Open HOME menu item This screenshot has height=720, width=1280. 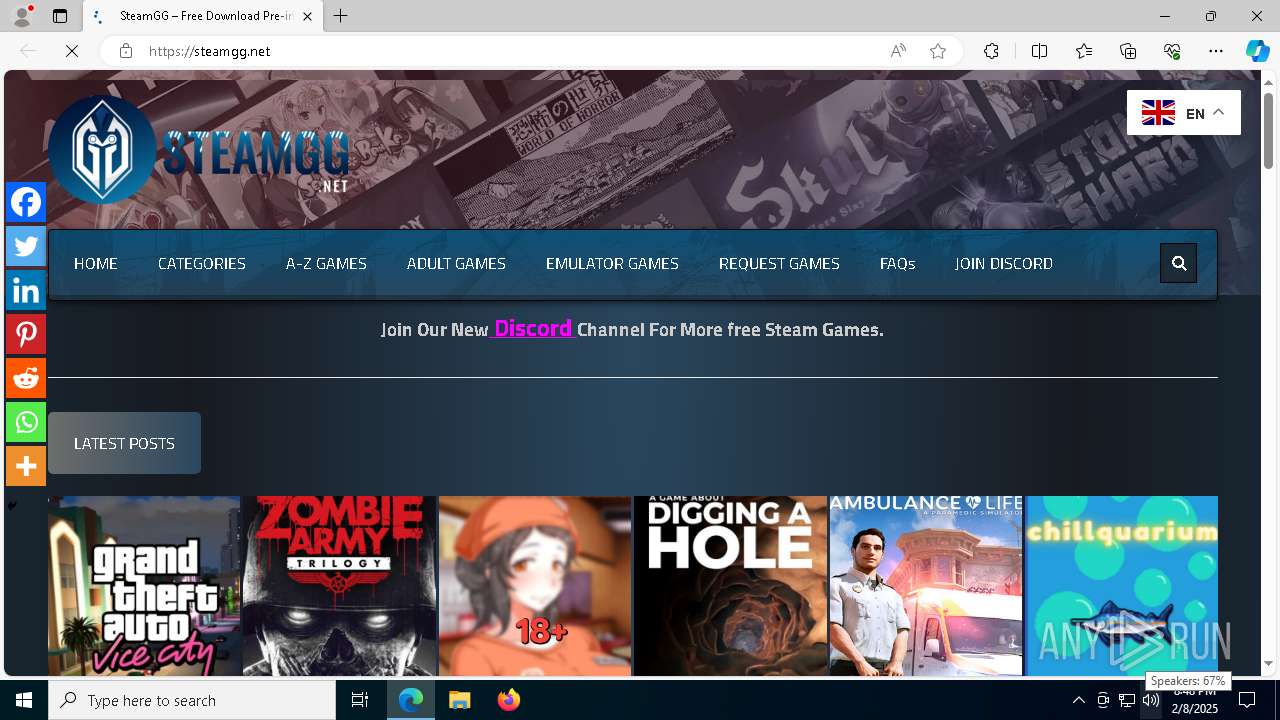96,263
